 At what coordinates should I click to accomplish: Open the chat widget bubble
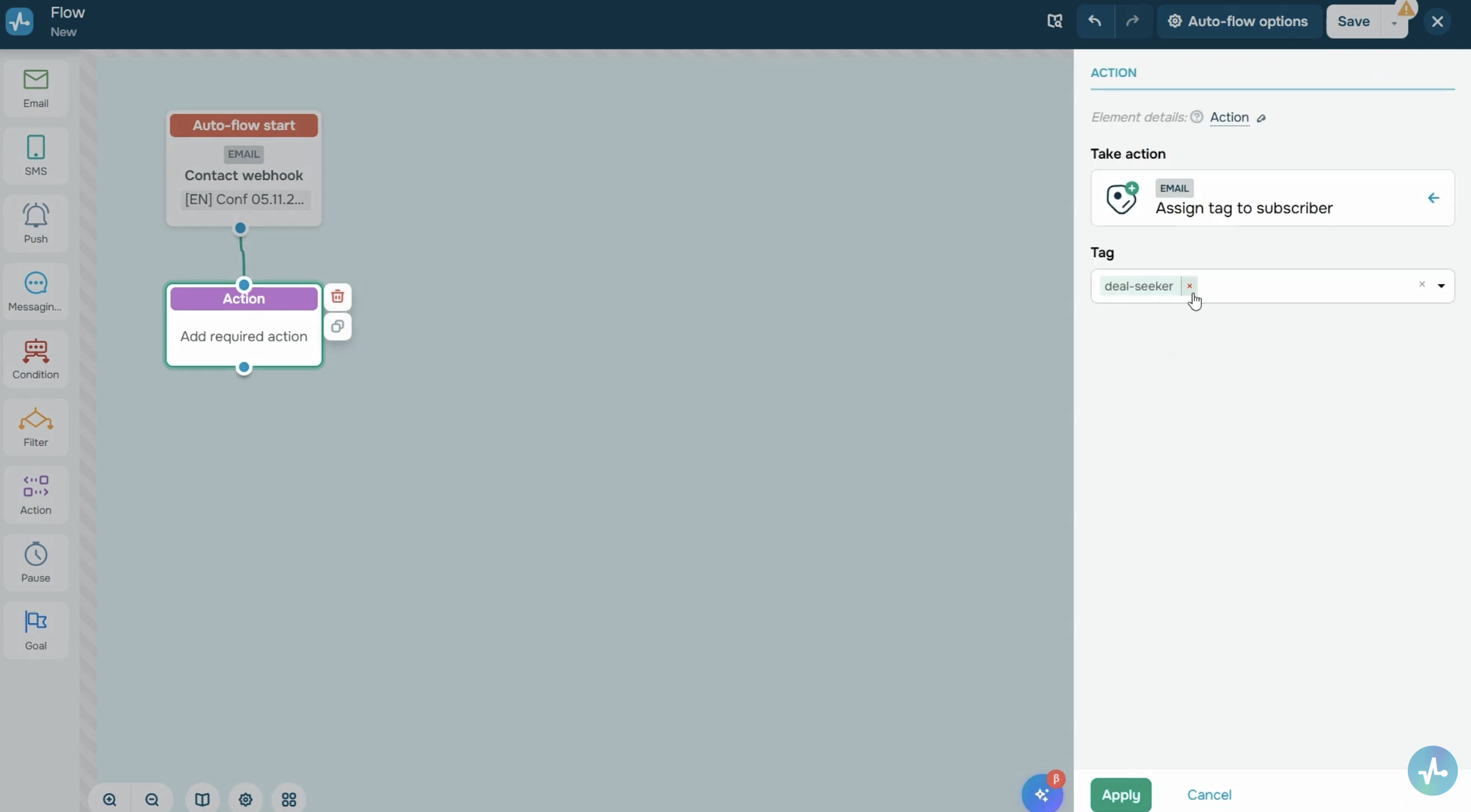1432,771
